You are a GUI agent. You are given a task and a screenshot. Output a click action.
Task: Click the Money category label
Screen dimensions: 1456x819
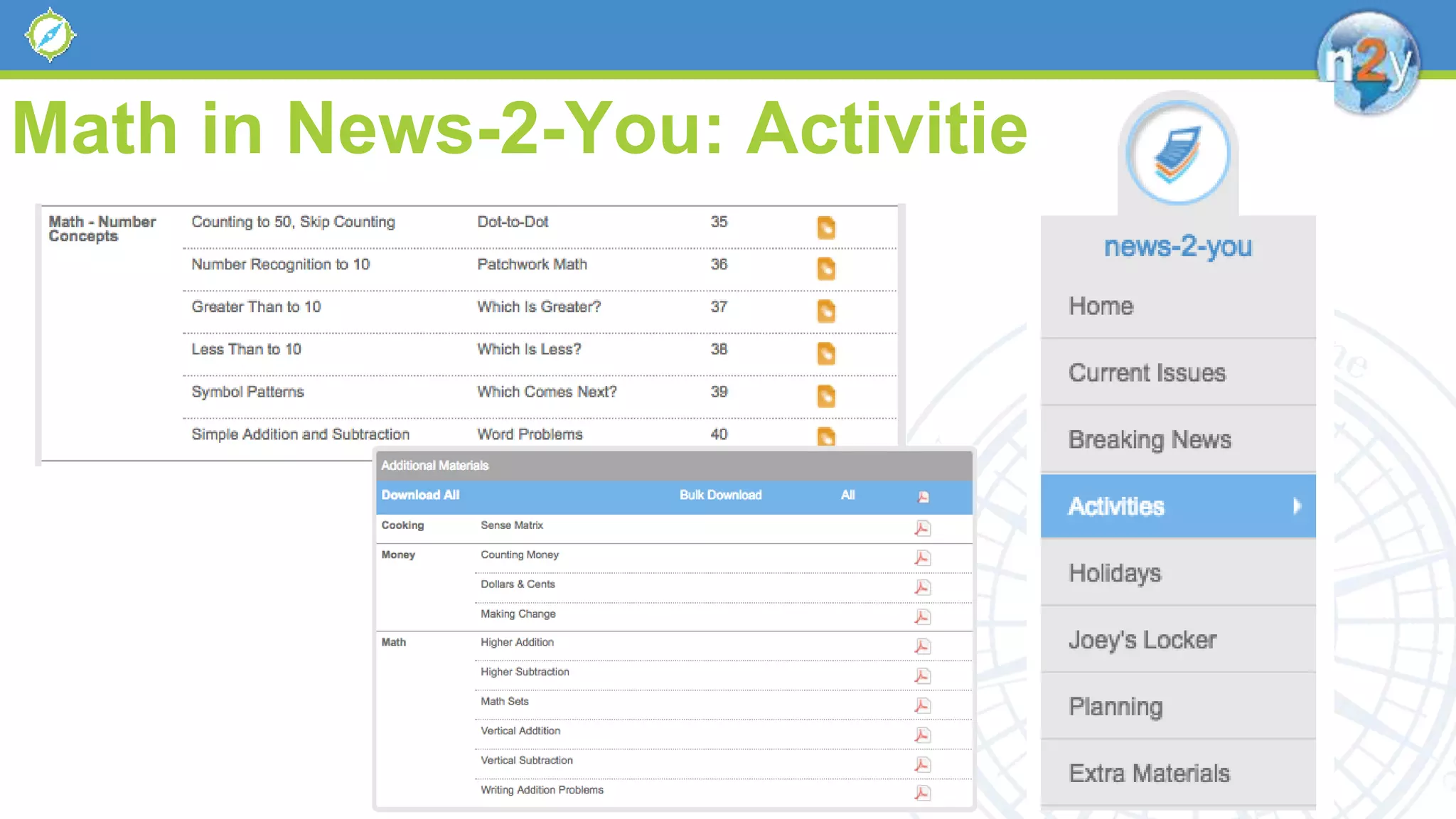(x=398, y=555)
